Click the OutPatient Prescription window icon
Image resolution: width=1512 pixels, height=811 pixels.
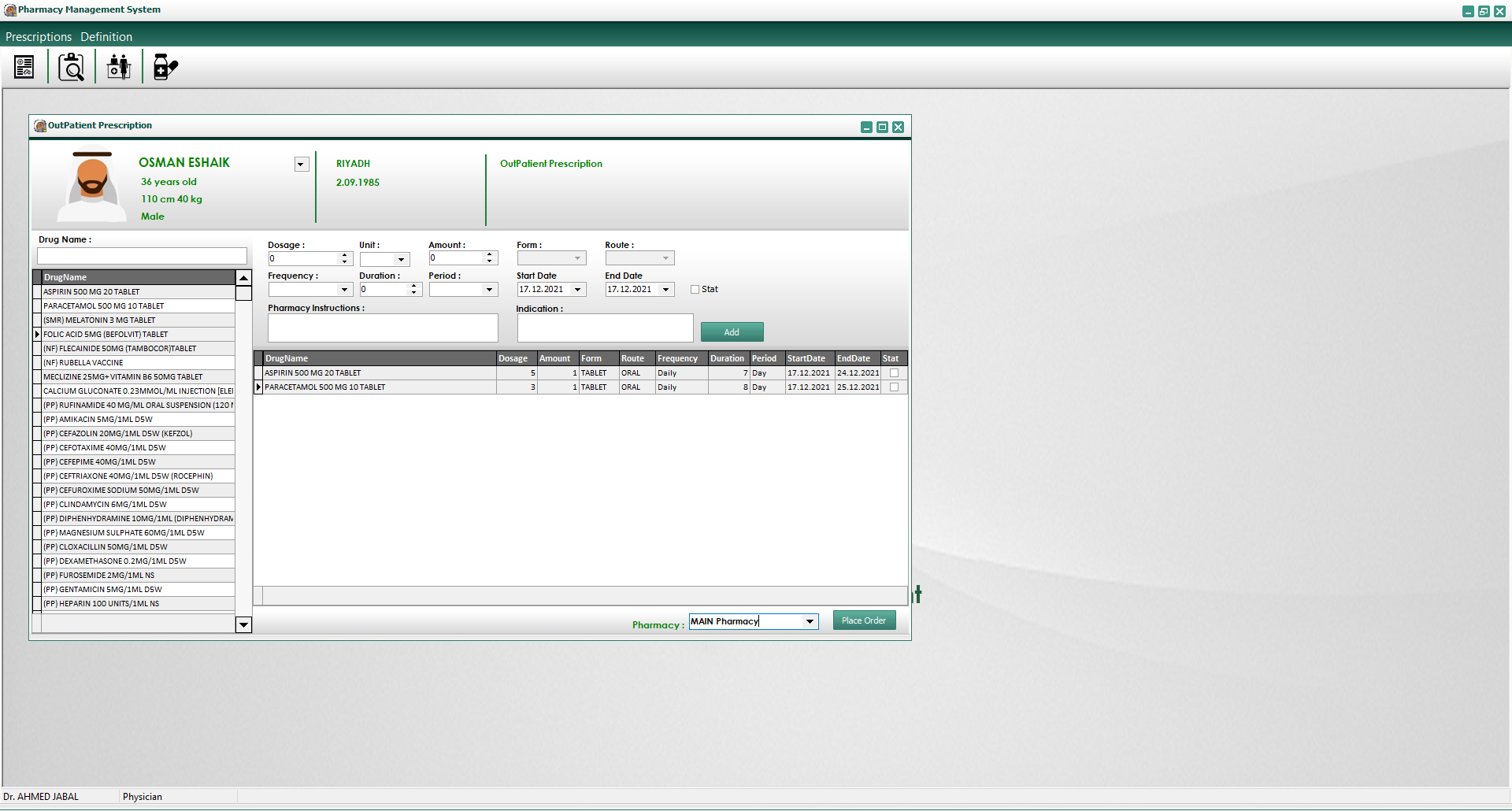tap(39, 126)
